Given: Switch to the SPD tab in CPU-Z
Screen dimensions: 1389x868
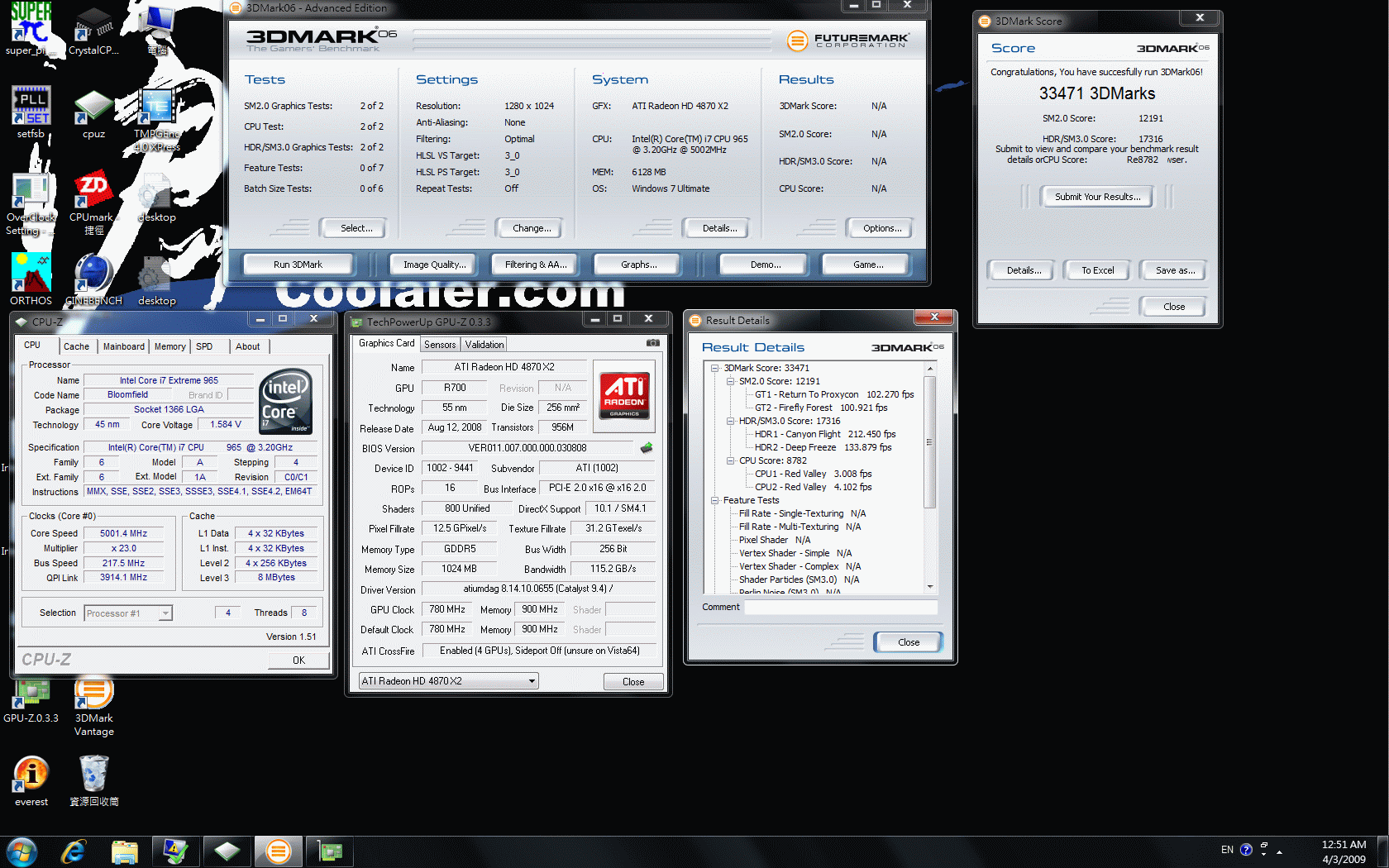Looking at the screenshot, I should (204, 346).
